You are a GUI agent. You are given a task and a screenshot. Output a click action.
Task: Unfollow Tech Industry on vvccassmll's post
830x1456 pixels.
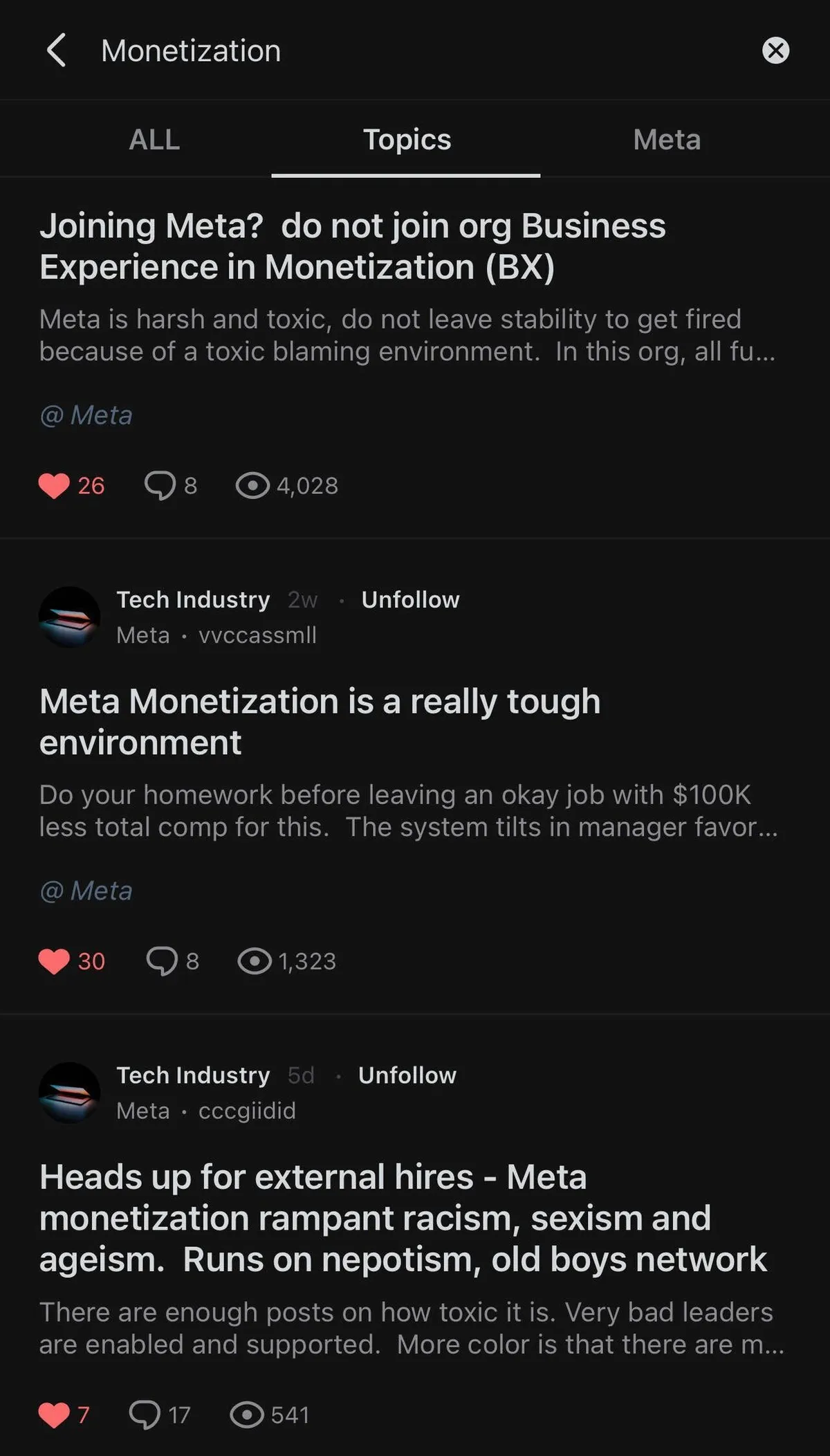410,599
